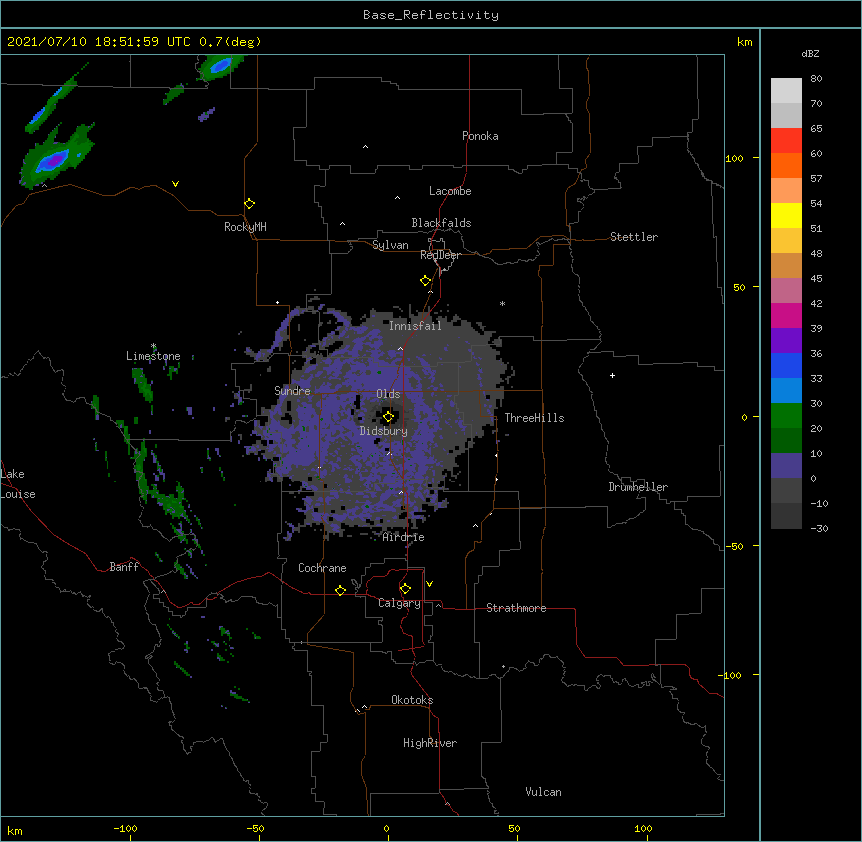Select the asterisk marker northeast of Innisfail

click(502, 303)
